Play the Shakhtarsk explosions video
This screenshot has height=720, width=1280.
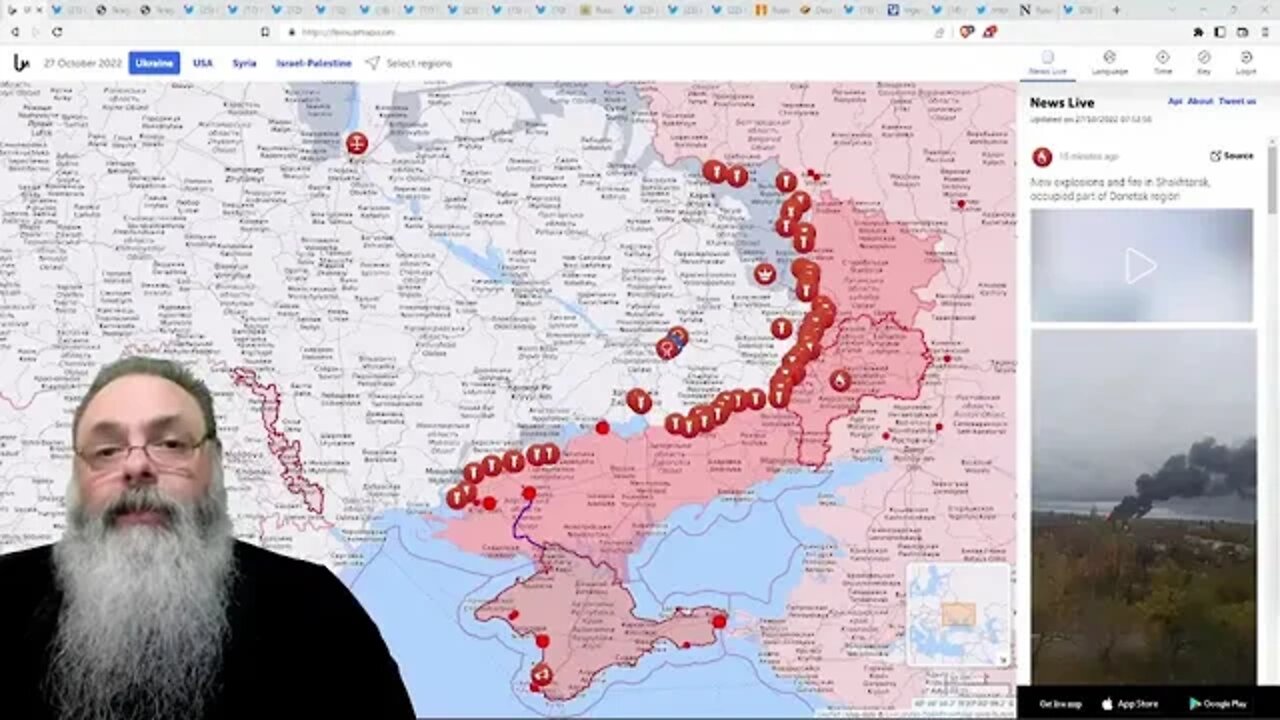[x=1141, y=265]
